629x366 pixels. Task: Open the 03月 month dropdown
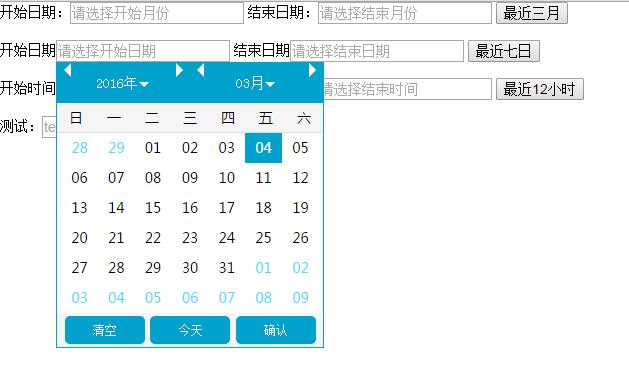(x=255, y=83)
